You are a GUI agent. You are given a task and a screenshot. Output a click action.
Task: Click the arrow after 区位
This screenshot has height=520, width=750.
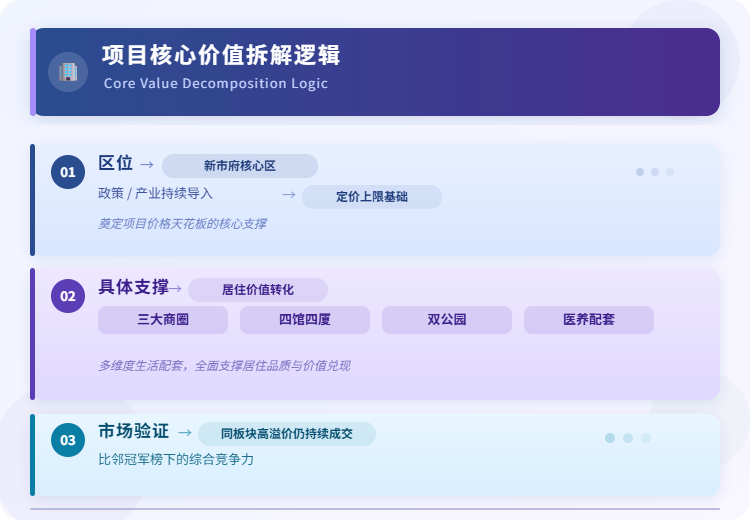[147, 165]
